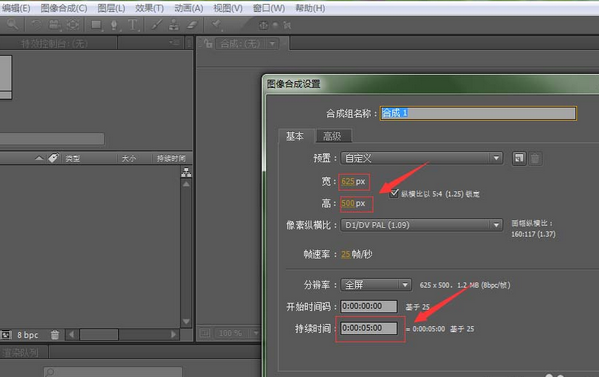Select the Zoom magnifier tool in toolbar

pos(13,25)
